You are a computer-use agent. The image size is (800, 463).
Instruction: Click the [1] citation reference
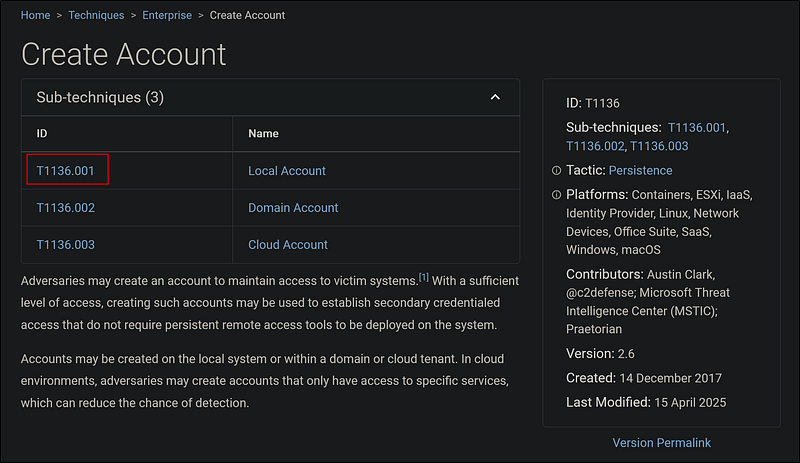pyautogui.click(x=423, y=277)
